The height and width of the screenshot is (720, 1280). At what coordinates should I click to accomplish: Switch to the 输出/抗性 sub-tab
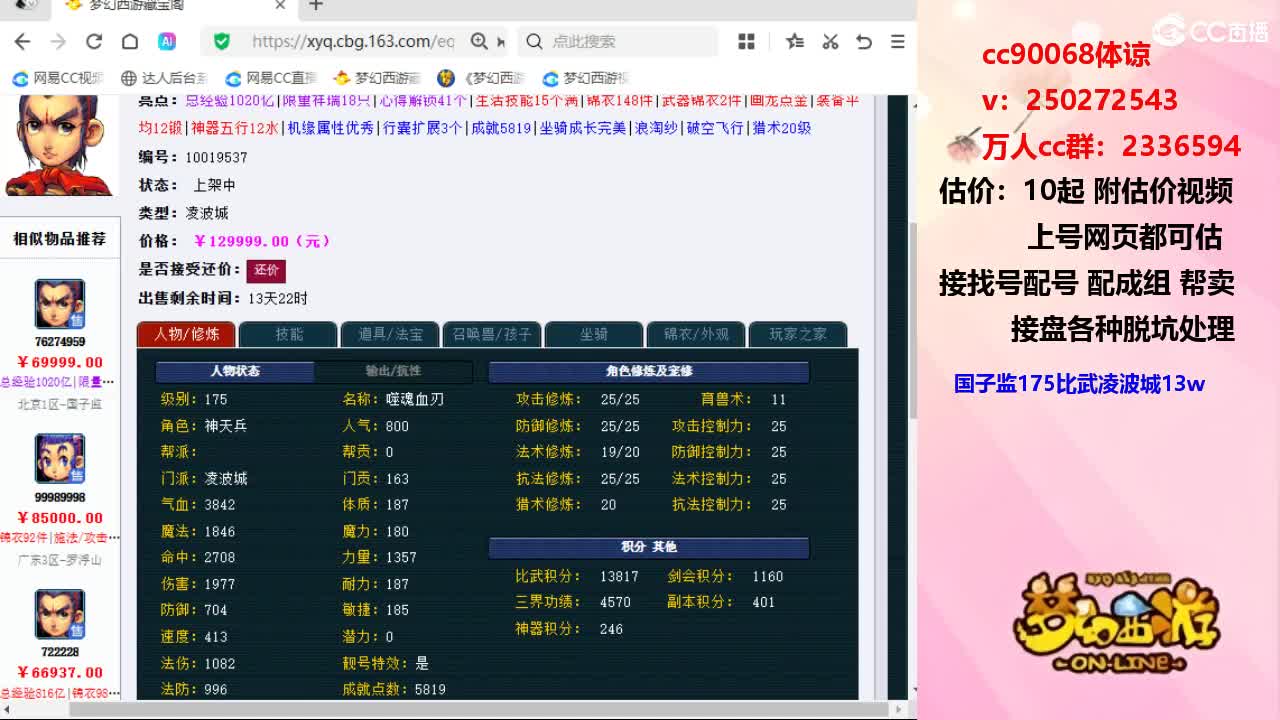point(393,371)
